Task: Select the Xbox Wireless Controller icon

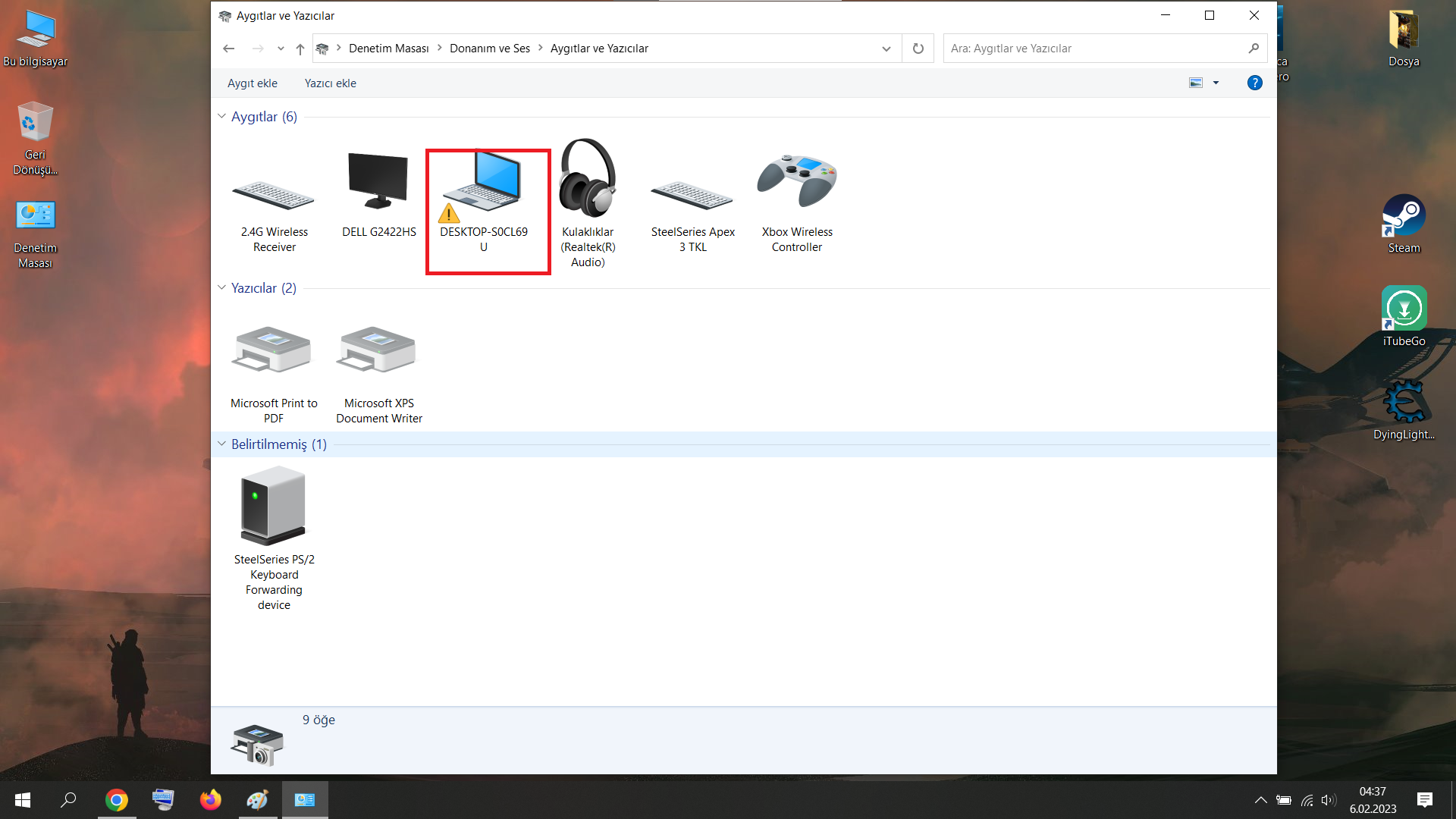Action: pyautogui.click(x=797, y=180)
